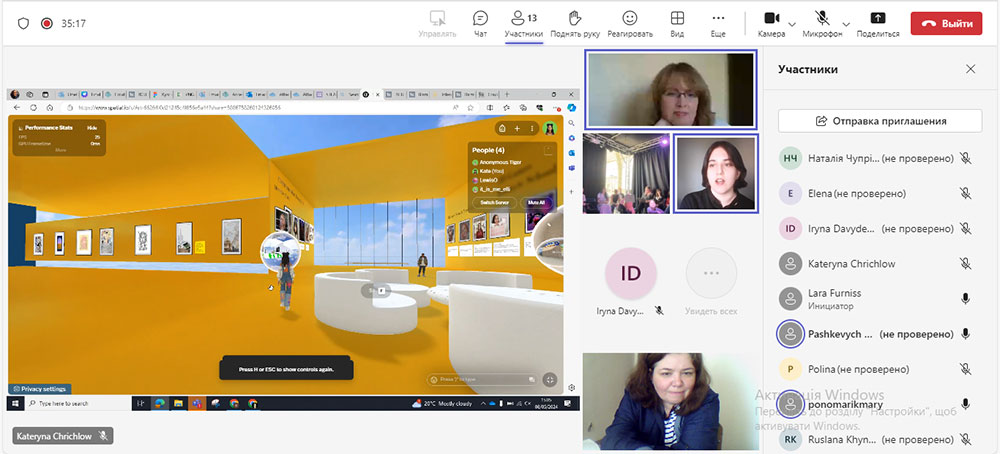Screen dimensions: 1000x454
Task: Hide Performance Stats in shared Spatial screen
Action: click(92, 128)
